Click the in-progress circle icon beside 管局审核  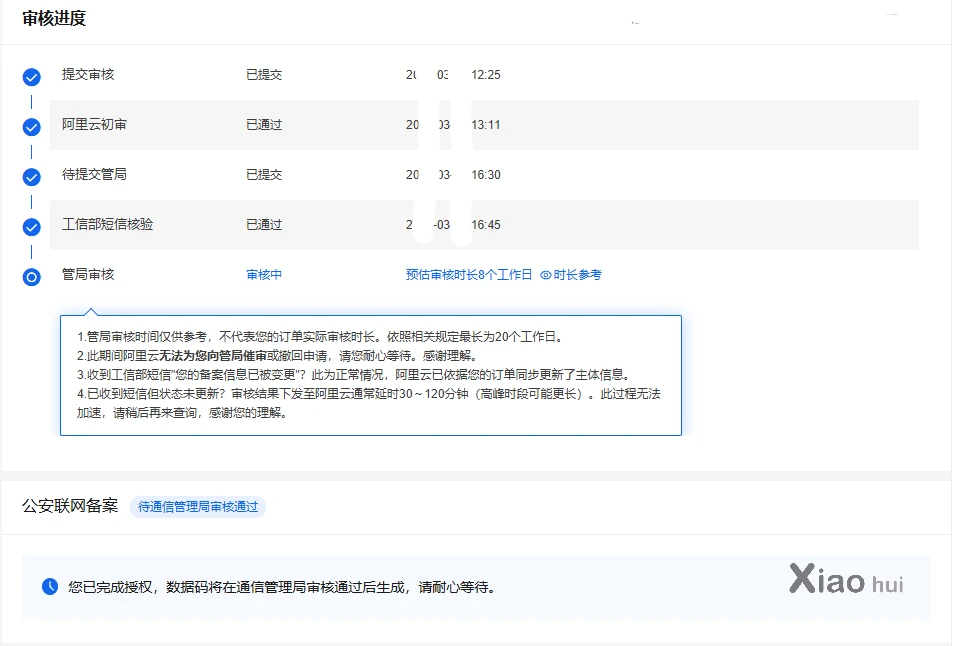click(31, 277)
